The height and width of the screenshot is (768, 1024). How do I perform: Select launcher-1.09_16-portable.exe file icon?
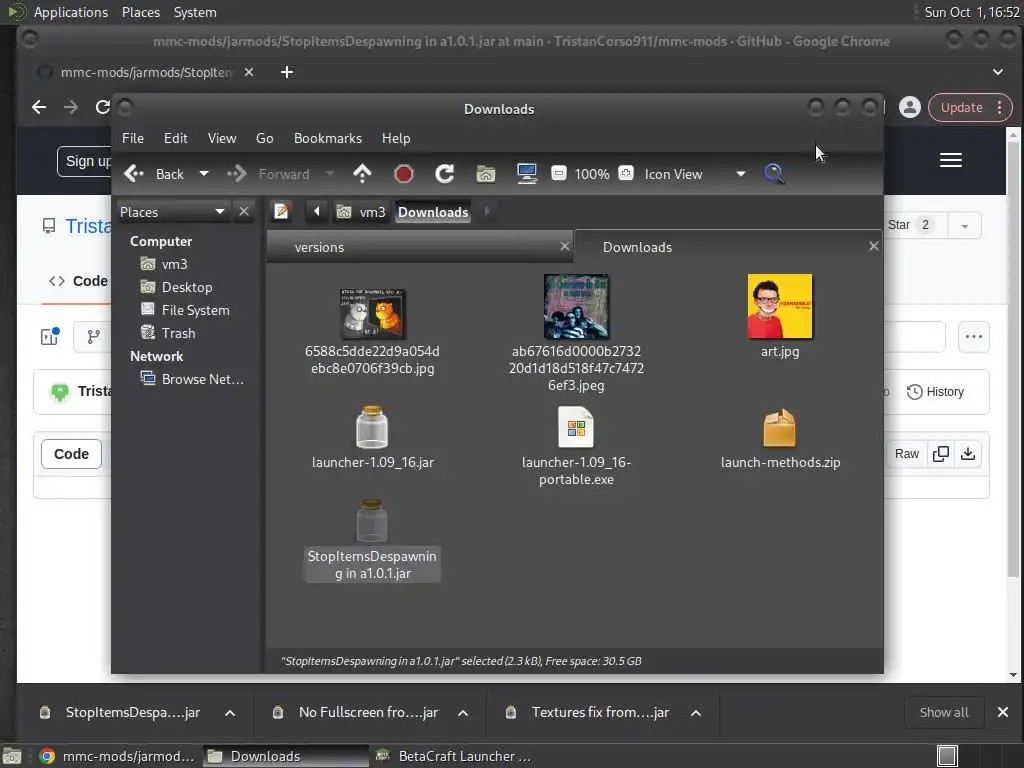(576, 427)
